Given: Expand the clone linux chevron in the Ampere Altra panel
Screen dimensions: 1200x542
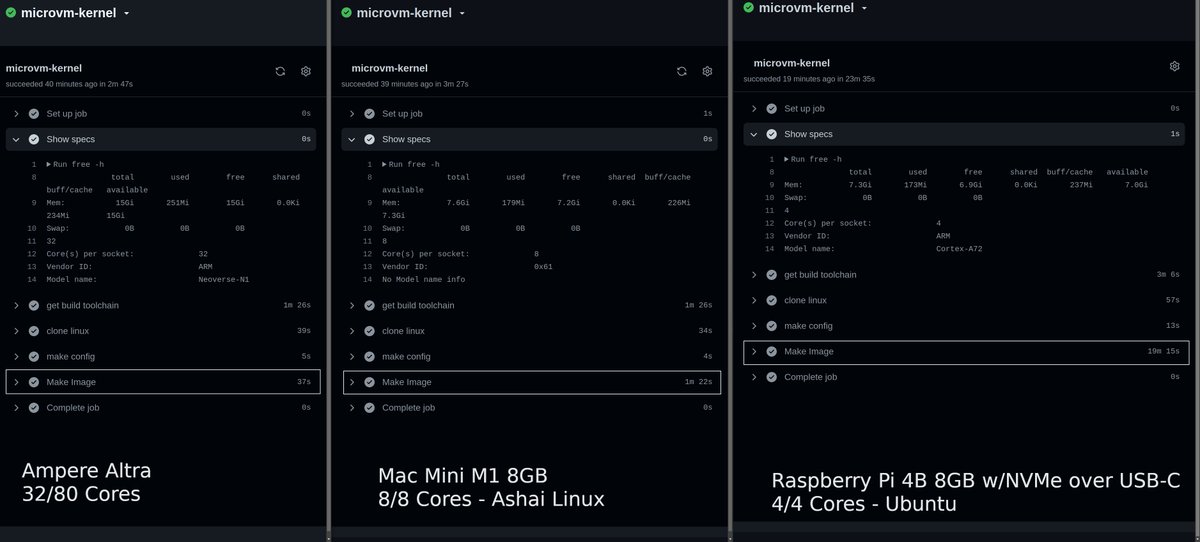Looking at the screenshot, I should coord(17,331).
